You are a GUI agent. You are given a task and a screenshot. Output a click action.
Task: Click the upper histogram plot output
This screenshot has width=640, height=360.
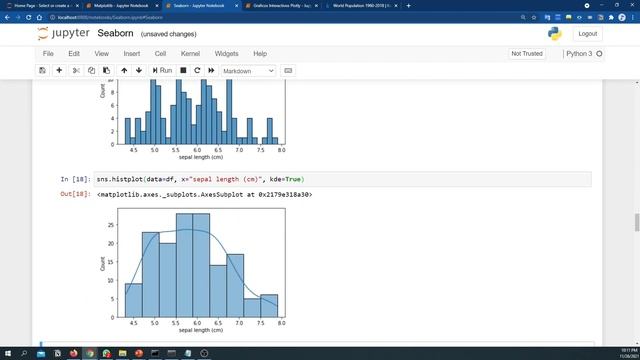coord(192,120)
